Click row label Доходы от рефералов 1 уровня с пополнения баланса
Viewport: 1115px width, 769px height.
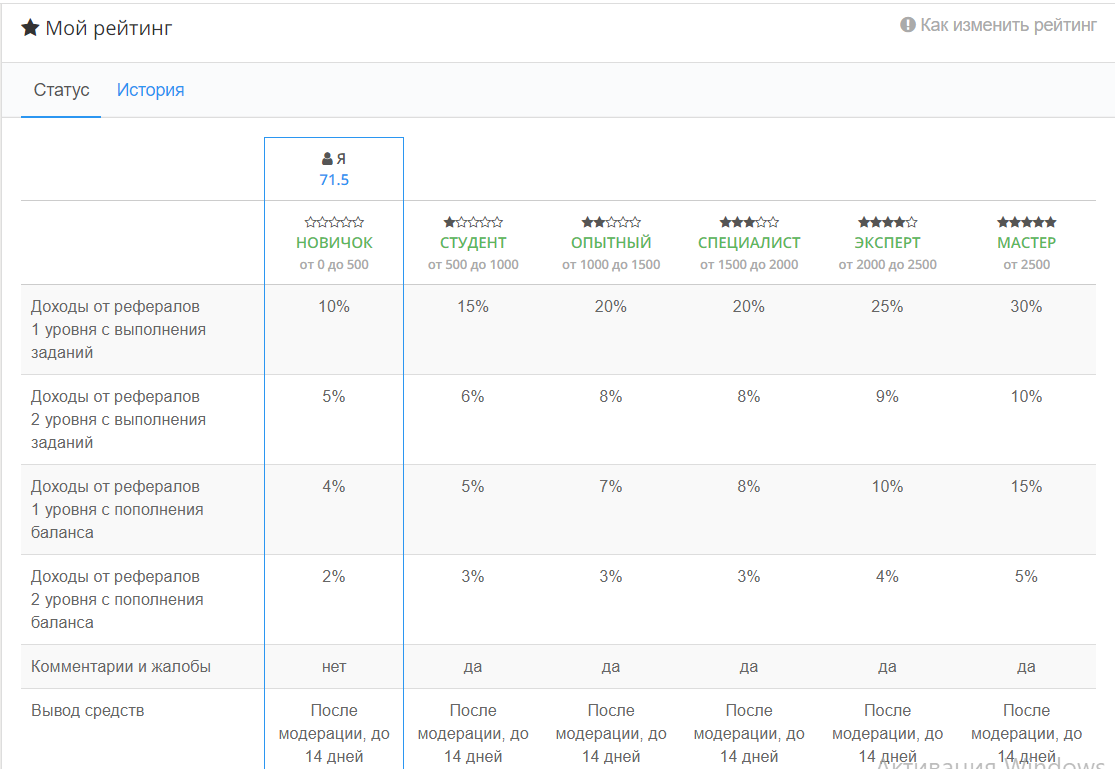pyautogui.click(x=117, y=509)
